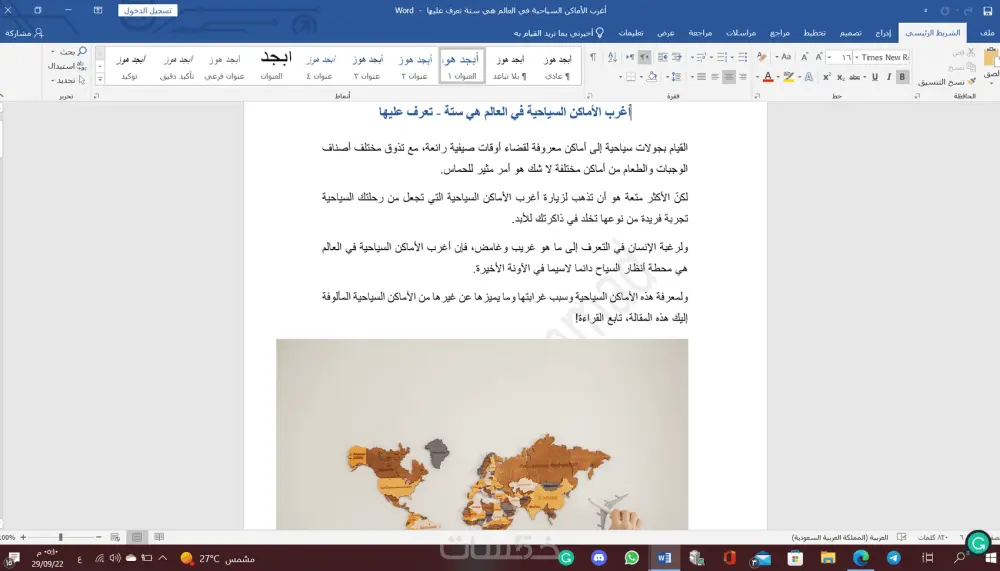
Task: Open Times New Roman font name dropdown
Action: pos(857,57)
